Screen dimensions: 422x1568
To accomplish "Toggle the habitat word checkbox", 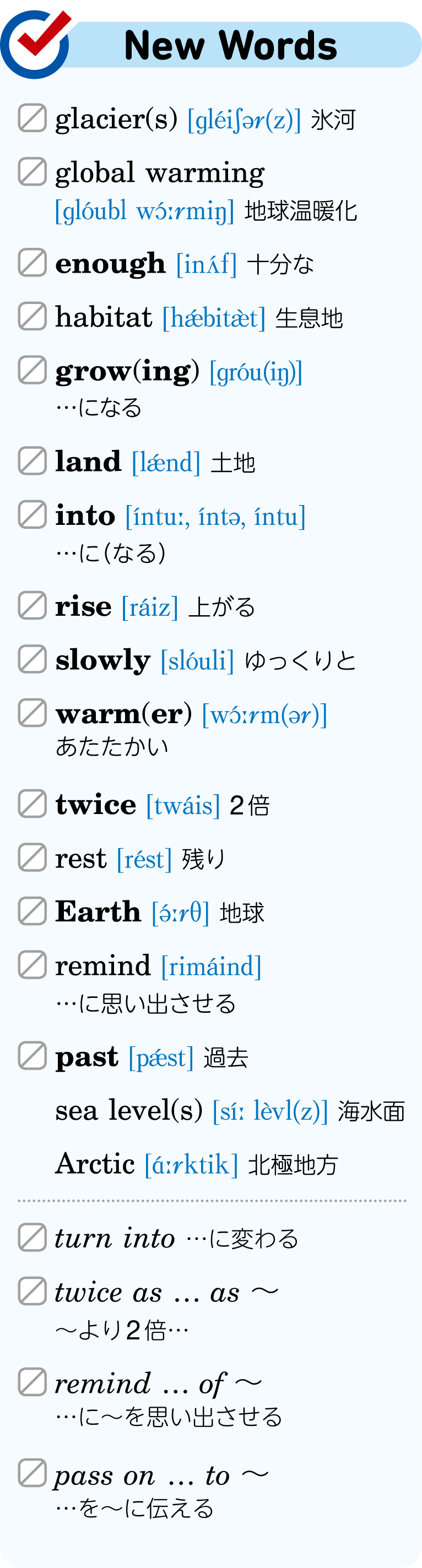I will pos(33,316).
